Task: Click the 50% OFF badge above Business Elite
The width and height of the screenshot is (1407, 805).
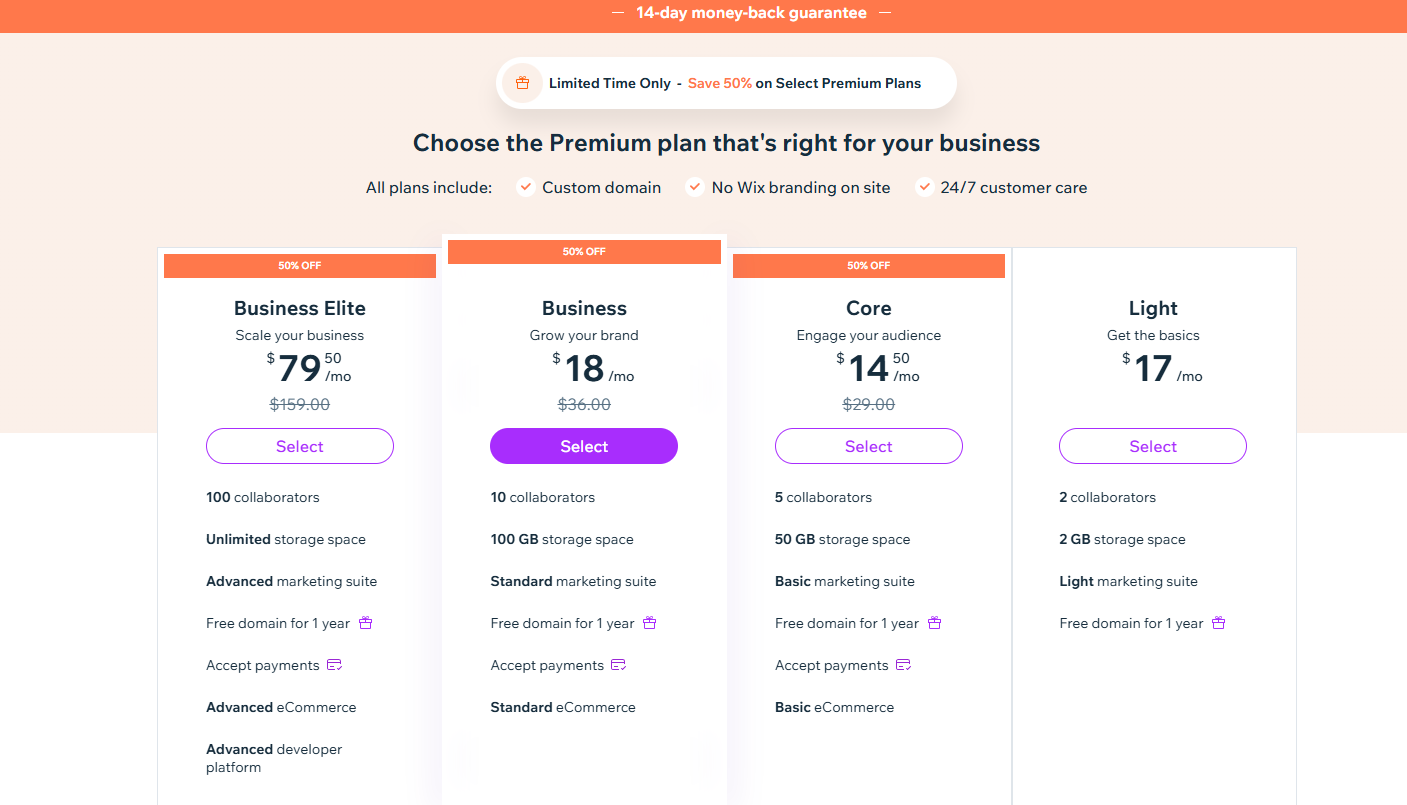Action: click(300, 266)
